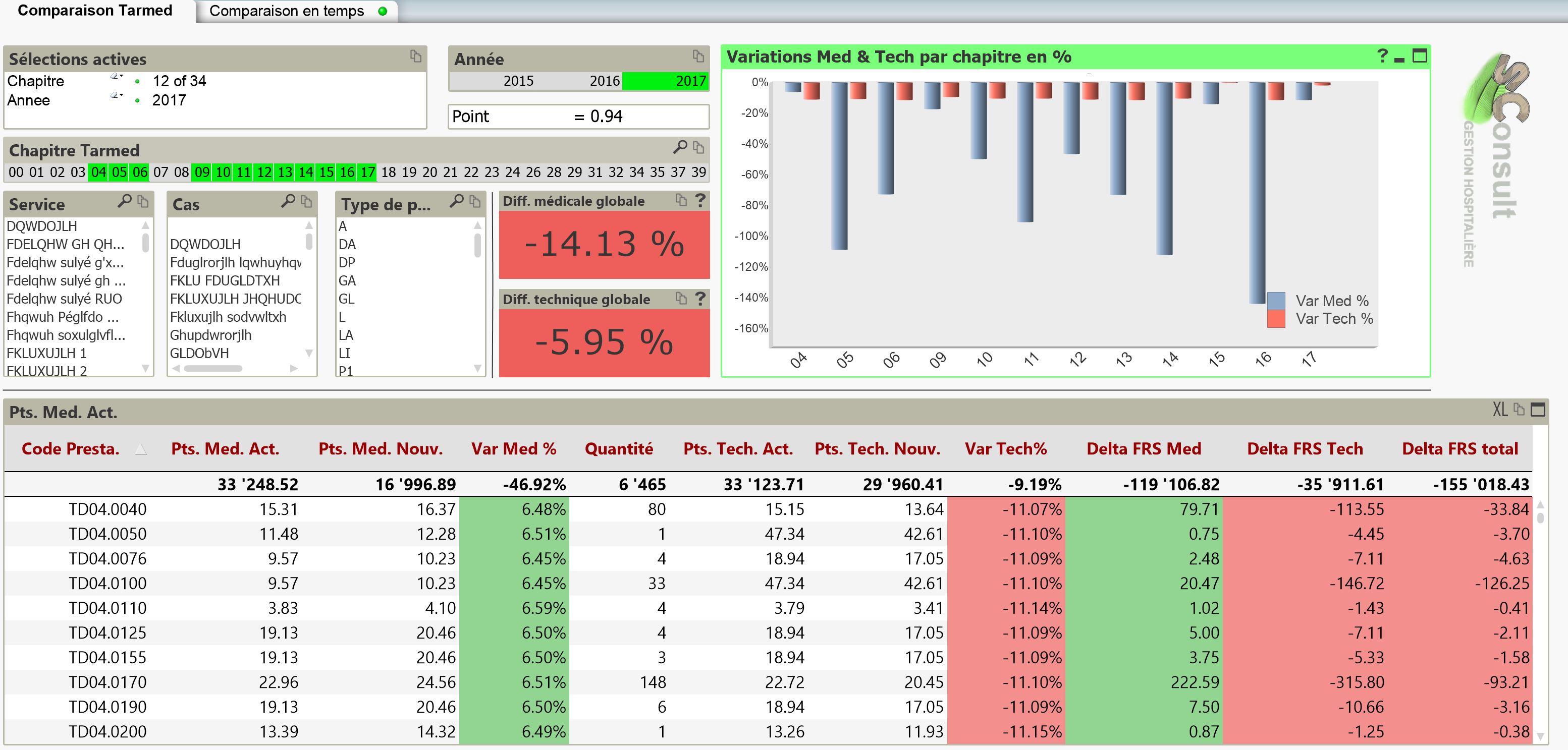Sort by Code Presta. column arrow
Screen dimensions: 1568x750
(x=141, y=449)
